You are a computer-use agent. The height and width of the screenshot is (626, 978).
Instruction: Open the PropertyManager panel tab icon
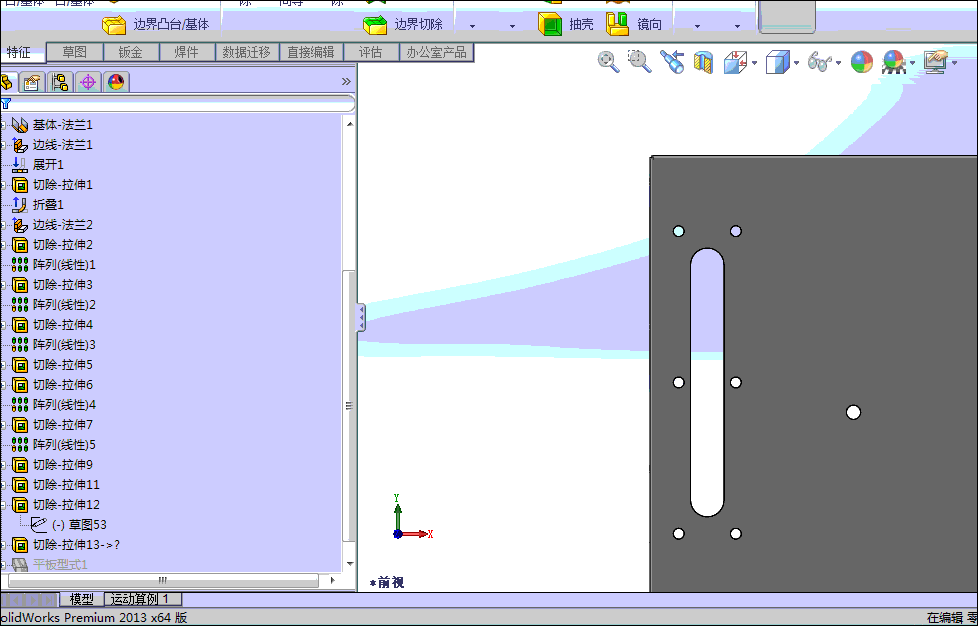[x=32, y=82]
